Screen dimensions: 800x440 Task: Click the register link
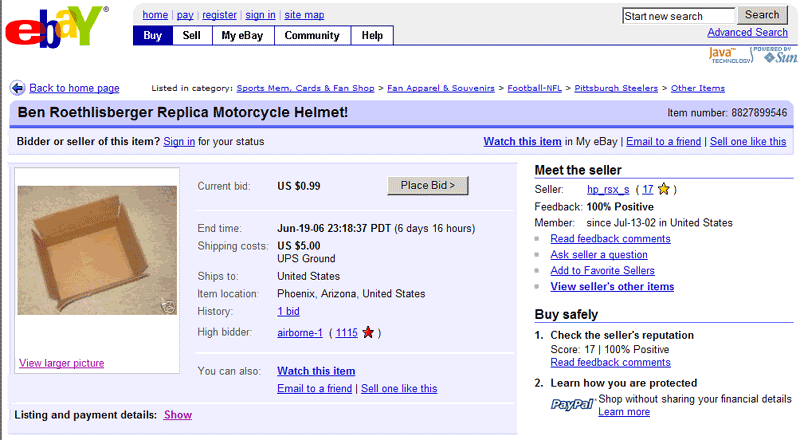coord(219,15)
